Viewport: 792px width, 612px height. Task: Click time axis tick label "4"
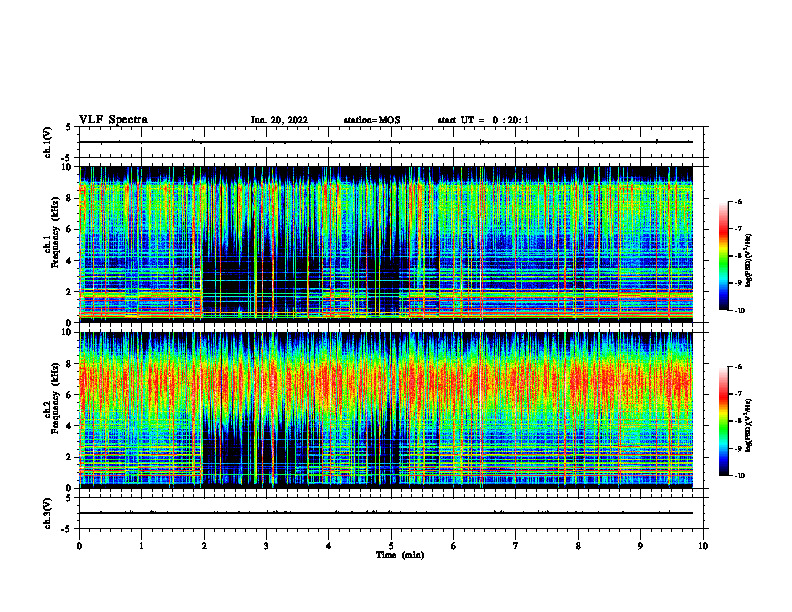[329, 546]
